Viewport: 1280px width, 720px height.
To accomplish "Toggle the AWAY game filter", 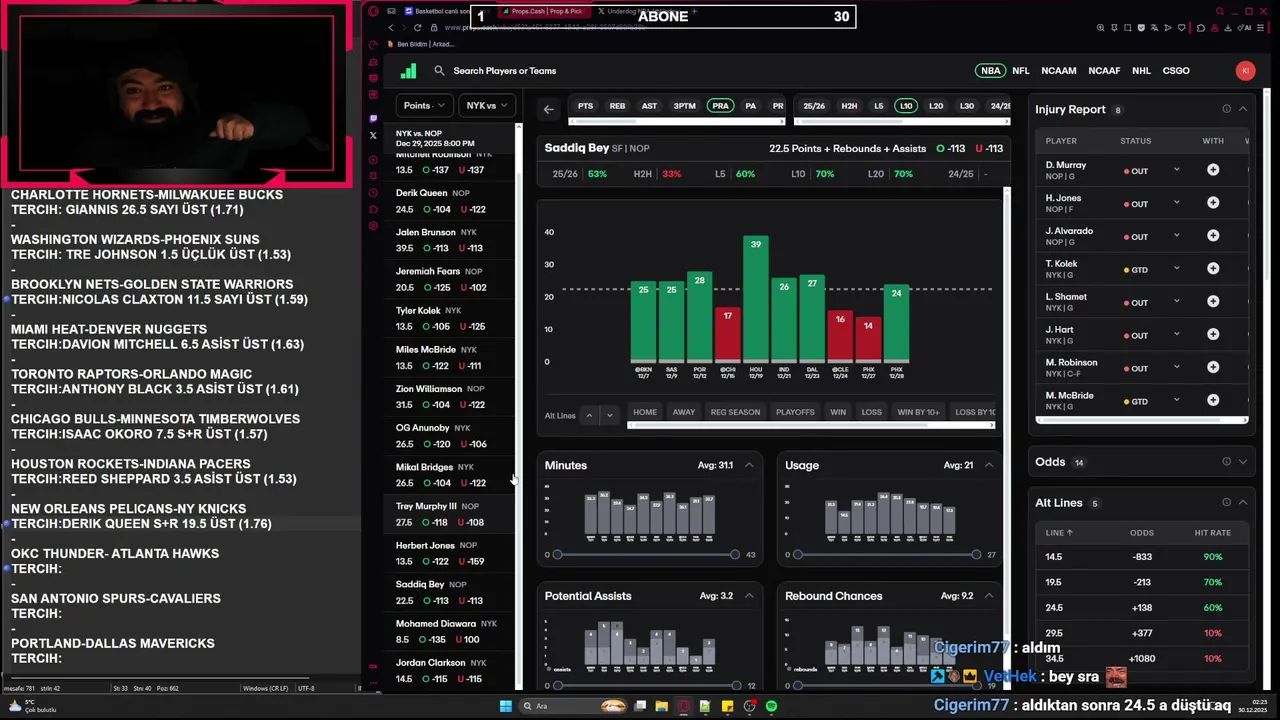I will point(684,412).
